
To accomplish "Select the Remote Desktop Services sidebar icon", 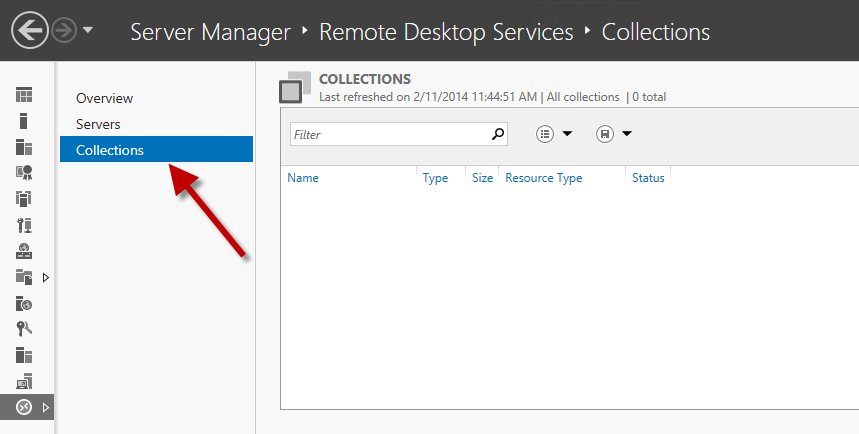I will 24,407.
